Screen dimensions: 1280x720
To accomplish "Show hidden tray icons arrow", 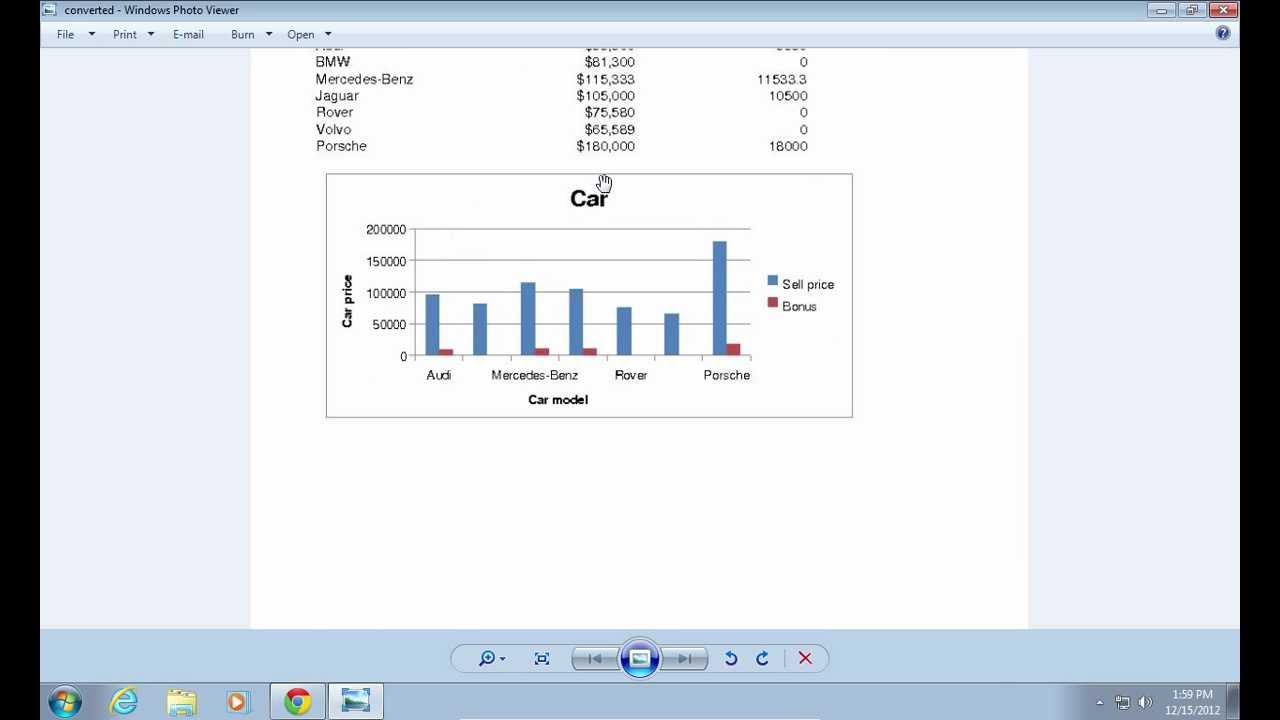I will coord(1100,702).
